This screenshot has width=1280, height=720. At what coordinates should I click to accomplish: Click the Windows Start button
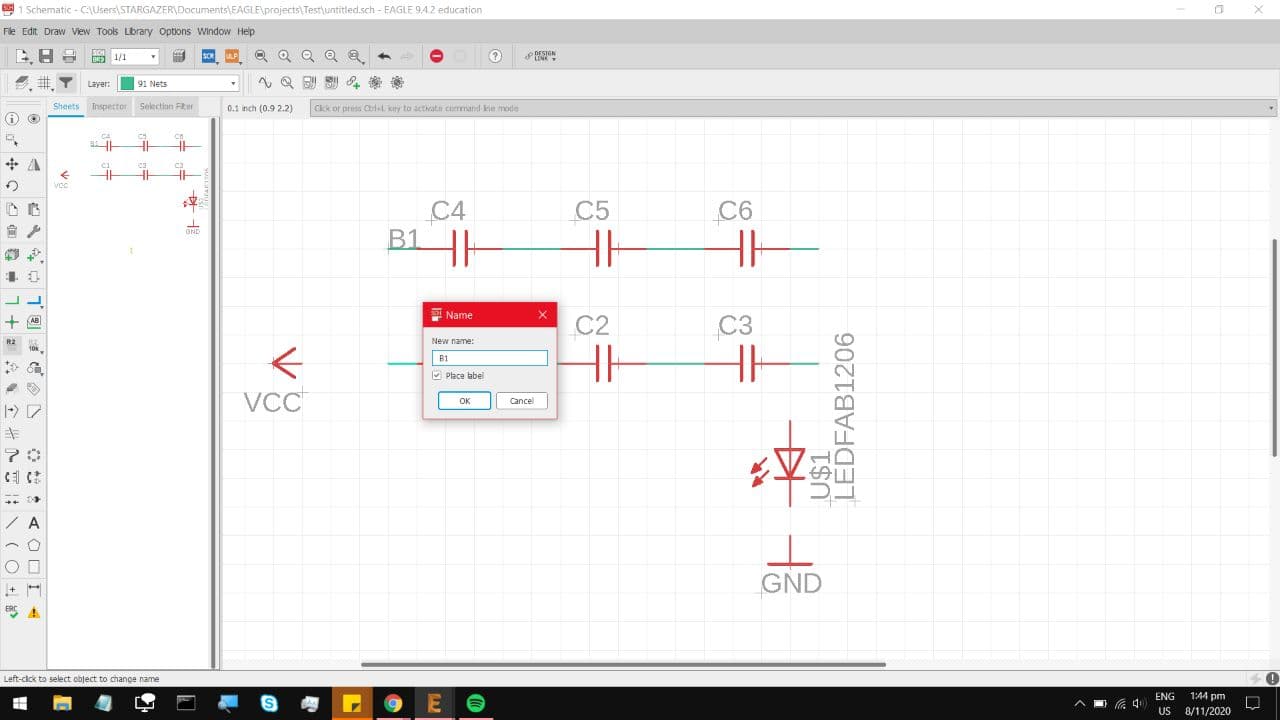point(18,704)
